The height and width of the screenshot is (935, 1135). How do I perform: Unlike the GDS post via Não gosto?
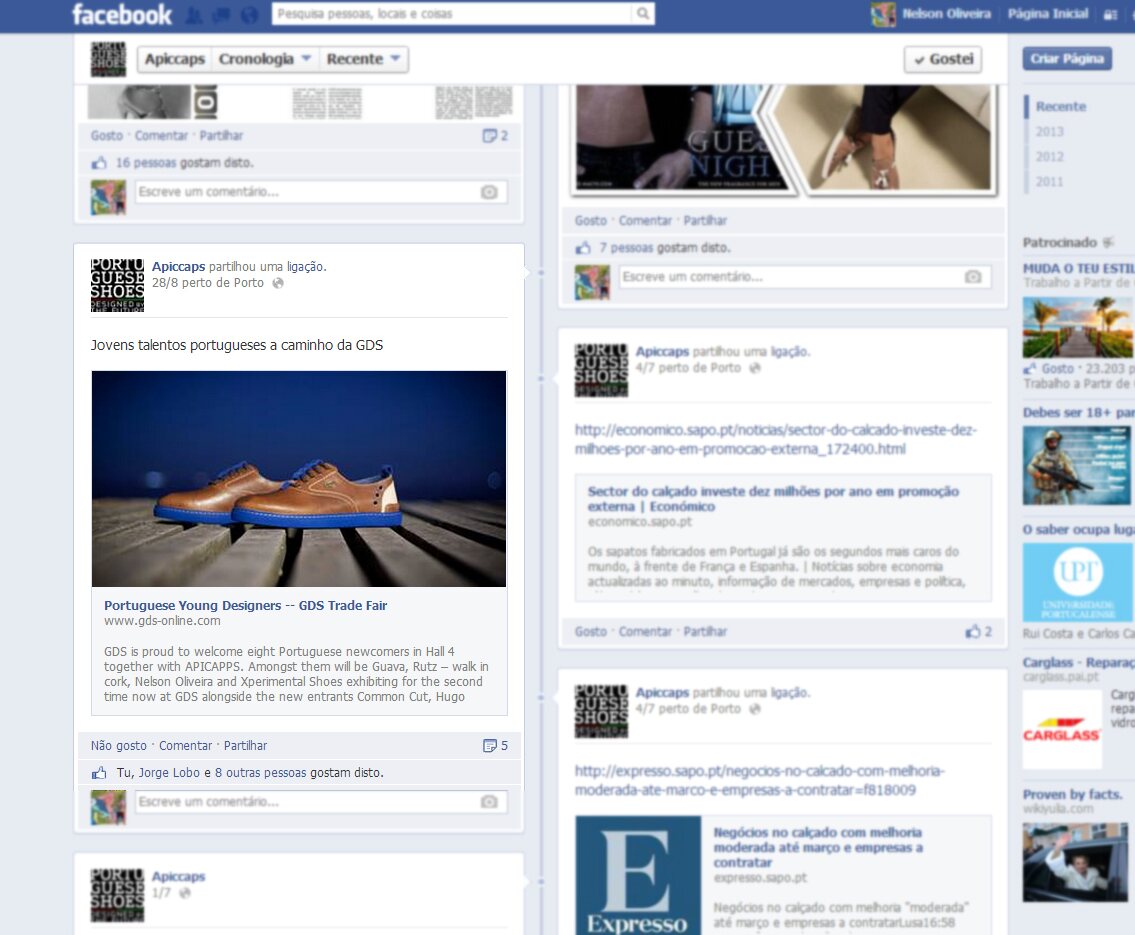click(119, 745)
